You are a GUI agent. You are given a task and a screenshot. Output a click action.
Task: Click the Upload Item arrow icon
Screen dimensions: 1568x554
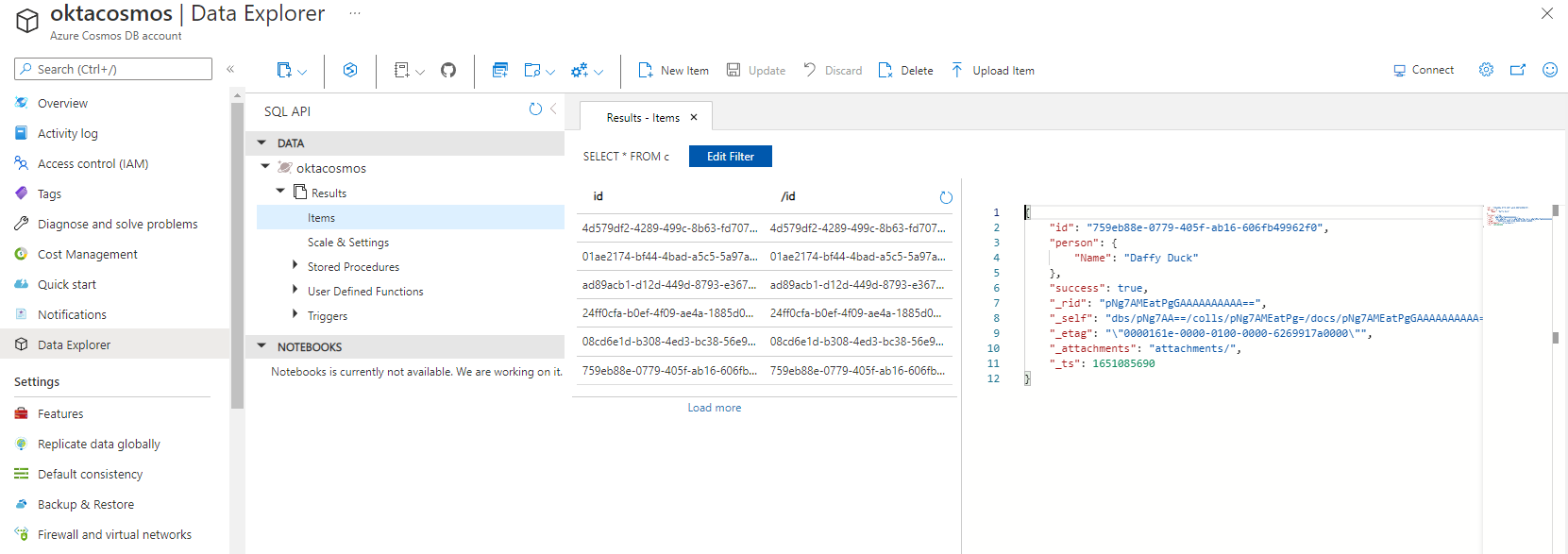pyautogui.click(x=957, y=70)
